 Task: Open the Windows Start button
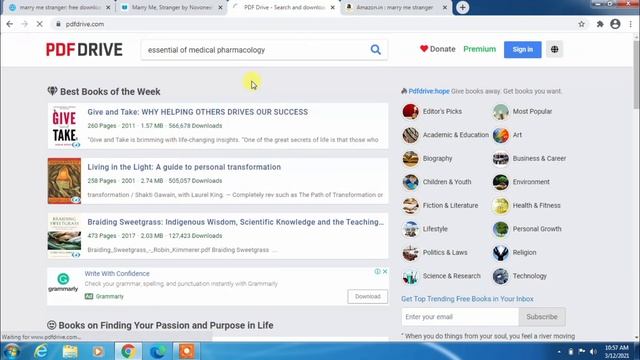pyautogui.click(x=11, y=351)
